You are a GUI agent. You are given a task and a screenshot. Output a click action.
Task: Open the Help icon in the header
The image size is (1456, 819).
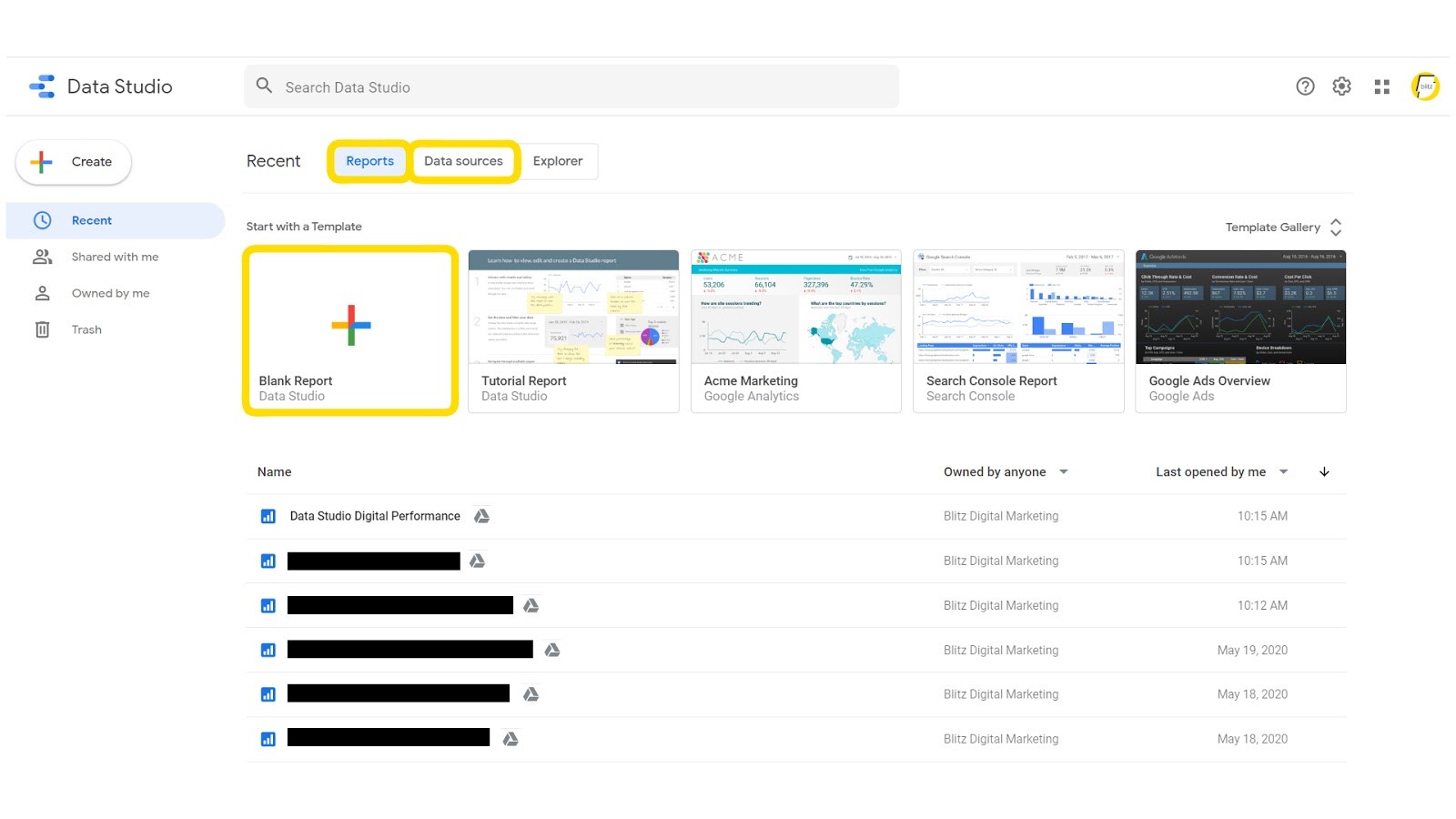tap(1305, 86)
